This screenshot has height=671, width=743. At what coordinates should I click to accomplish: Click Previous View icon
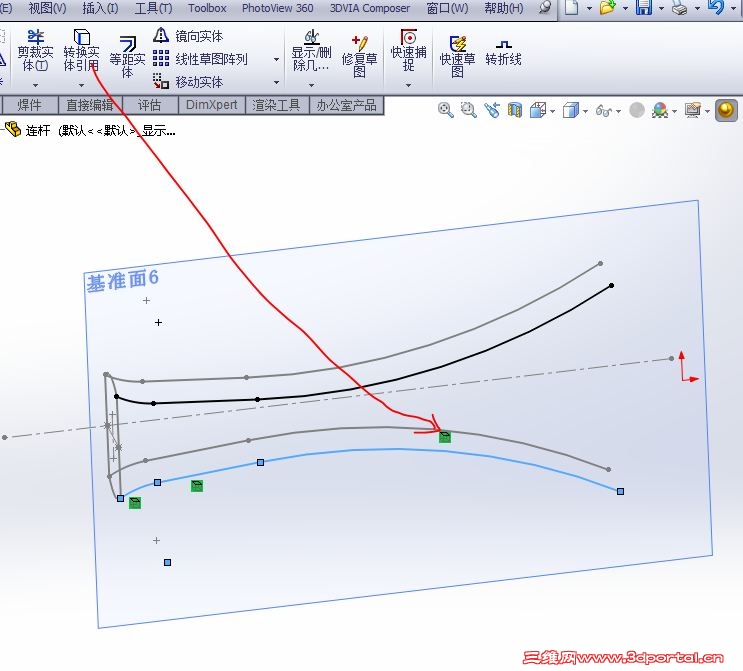(492, 110)
